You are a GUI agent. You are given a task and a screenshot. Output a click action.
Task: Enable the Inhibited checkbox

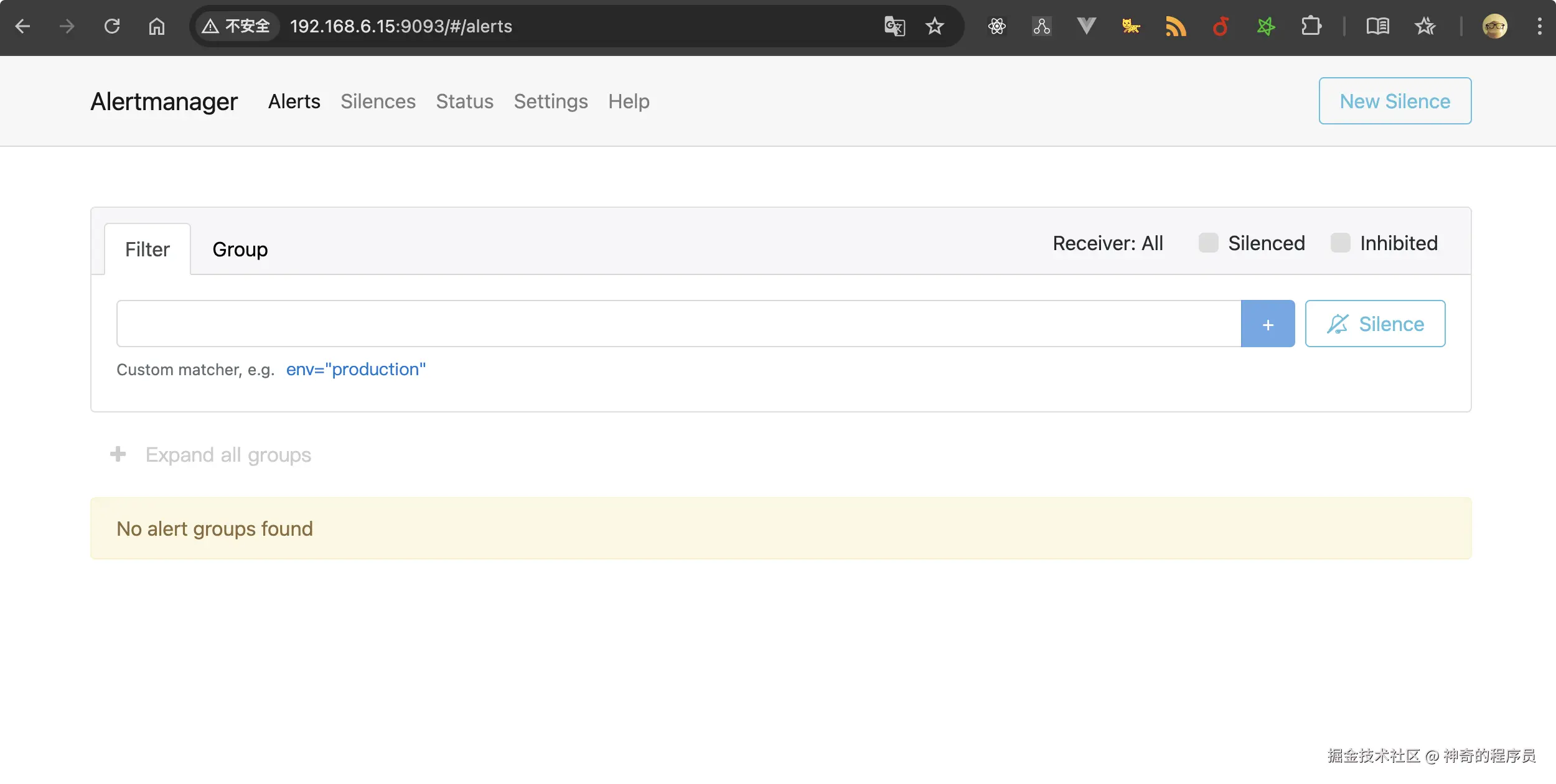click(1340, 243)
